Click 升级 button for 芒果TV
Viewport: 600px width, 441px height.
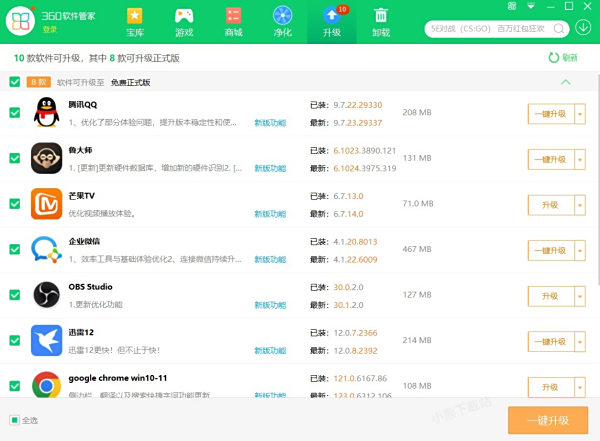click(x=551, y=205)
